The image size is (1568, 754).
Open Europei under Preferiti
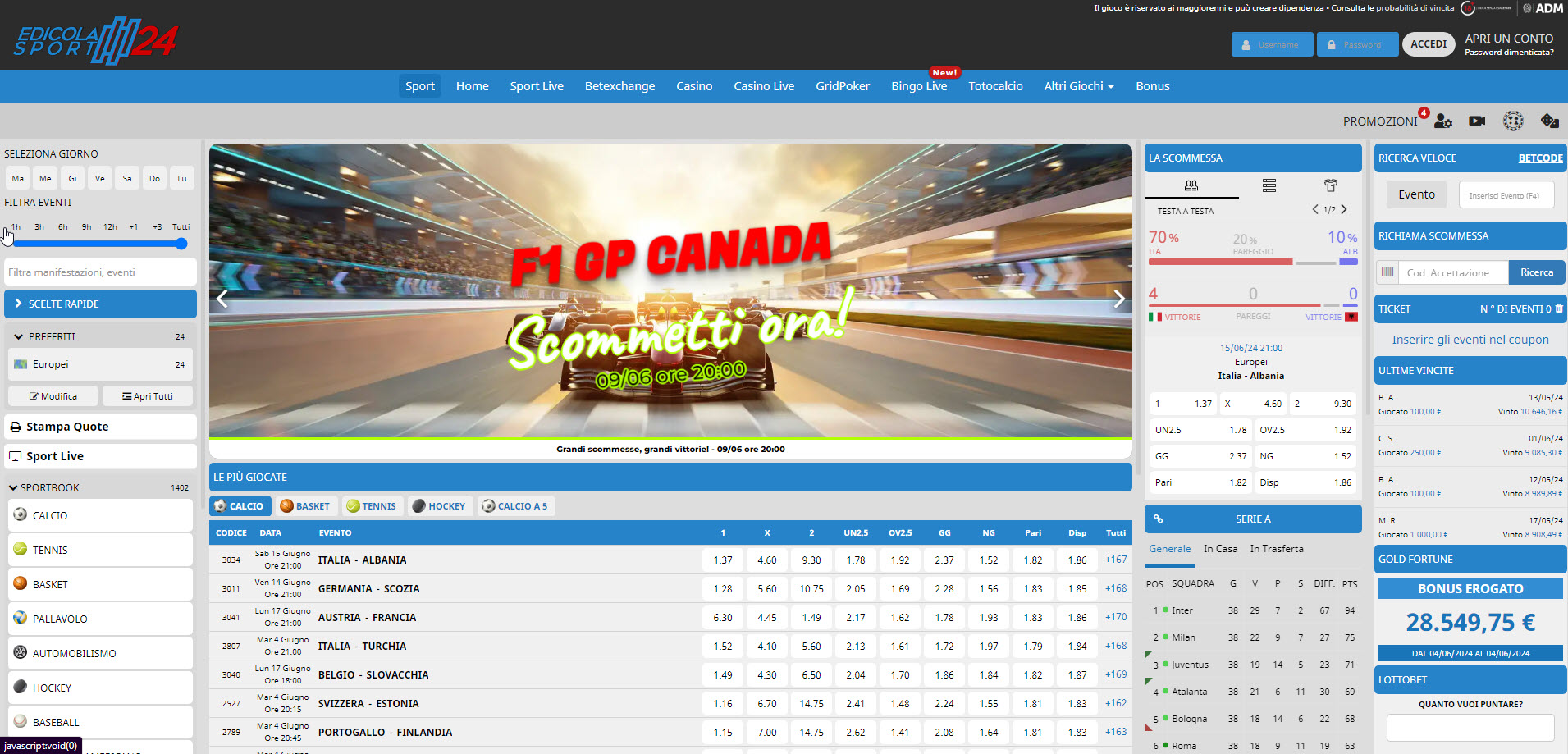point(100,364)
